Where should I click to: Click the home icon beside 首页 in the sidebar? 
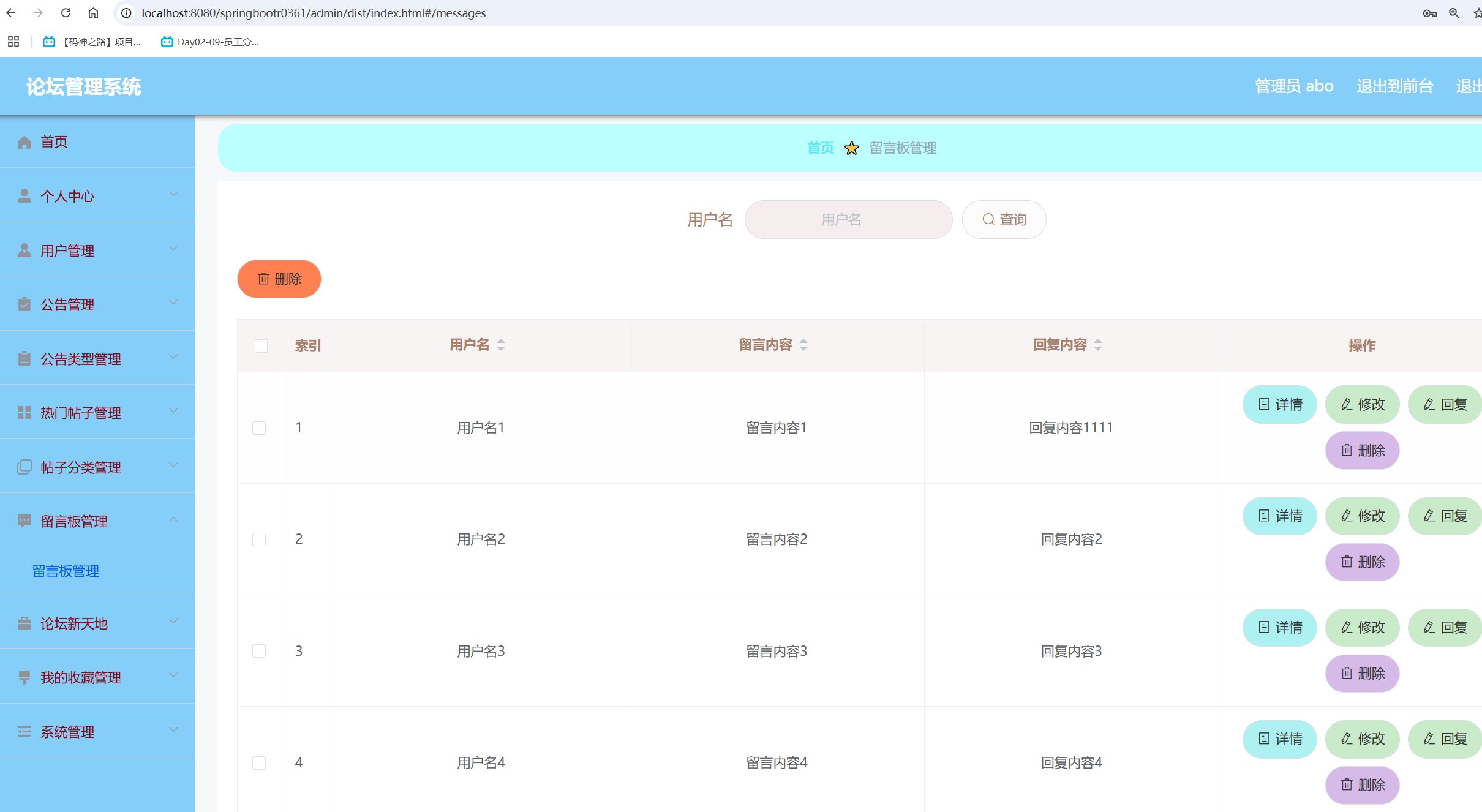(24, 142)
